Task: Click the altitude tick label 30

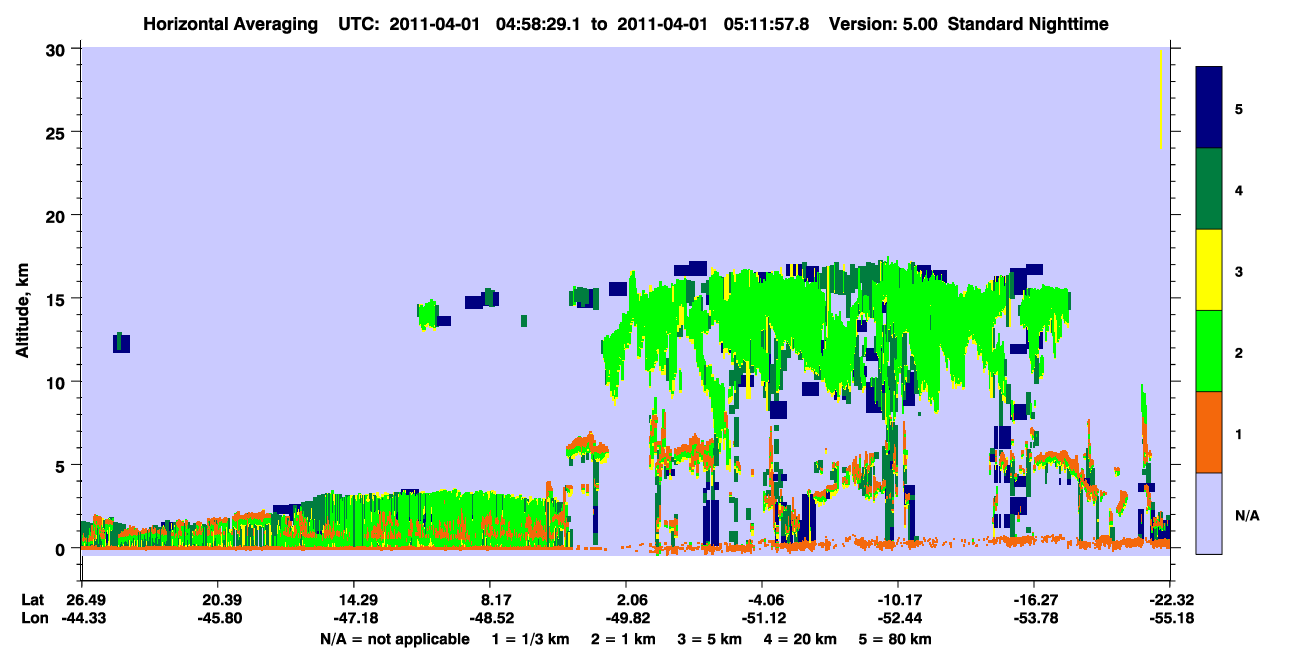Action: [x=57, y=49]
